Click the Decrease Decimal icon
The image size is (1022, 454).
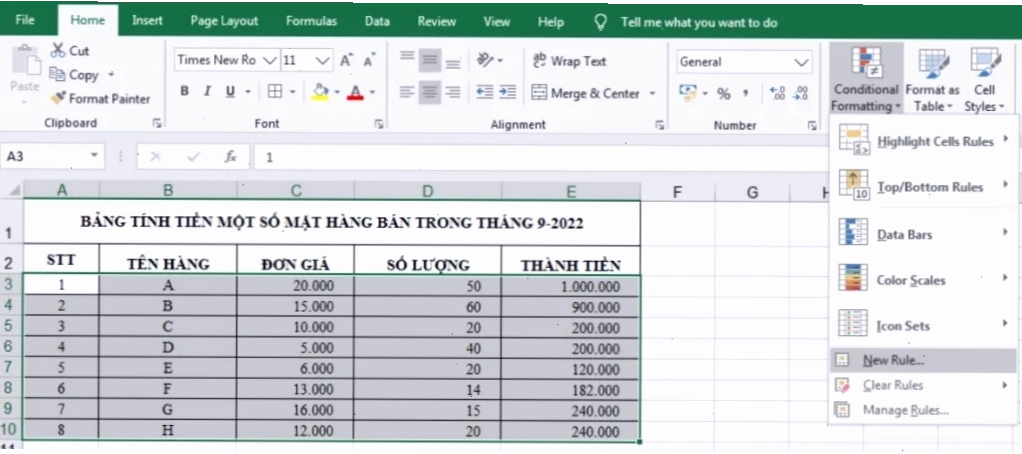[801, 93]
